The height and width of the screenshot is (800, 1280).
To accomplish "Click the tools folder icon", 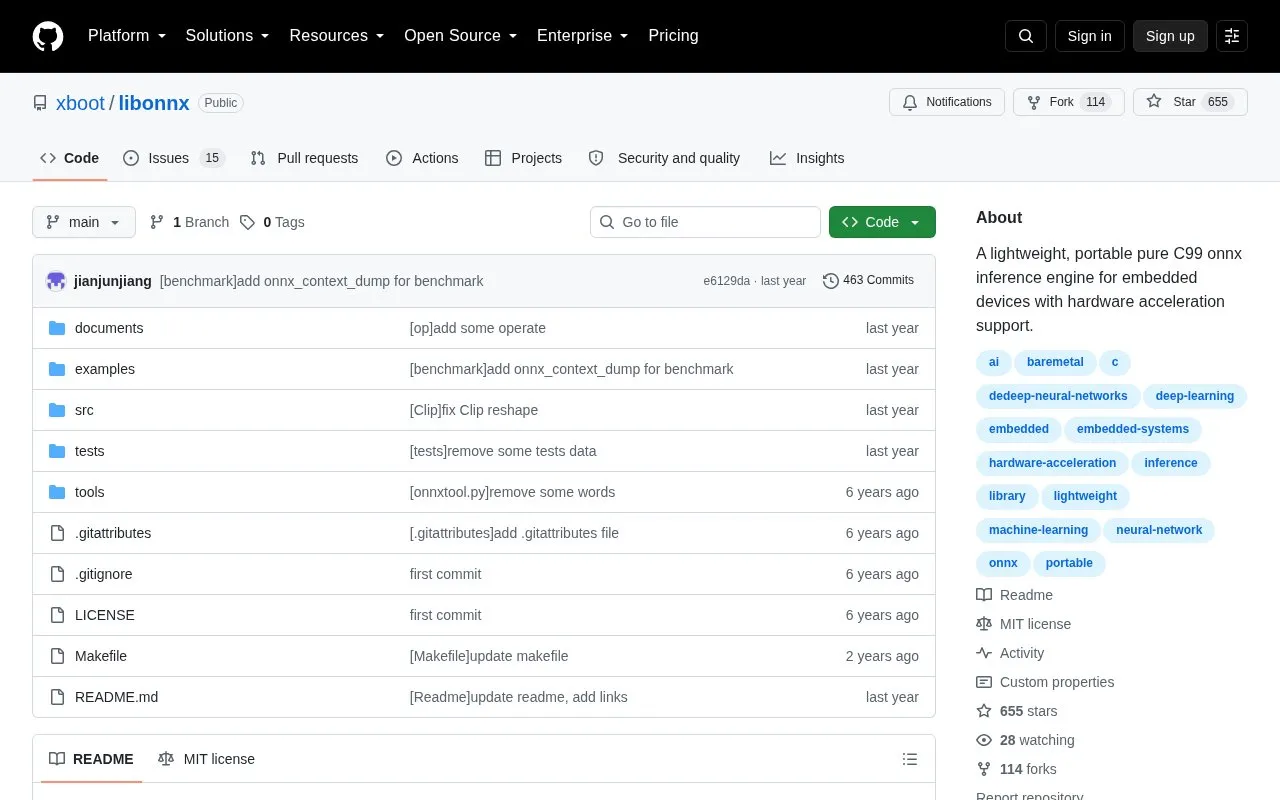I will click(57, 492).
